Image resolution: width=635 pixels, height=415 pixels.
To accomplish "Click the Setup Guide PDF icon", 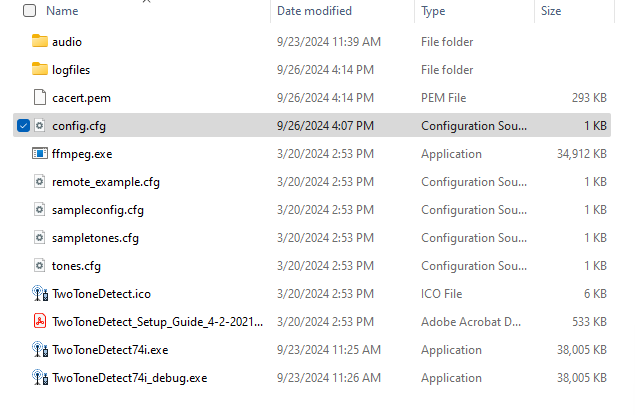I will click(x=40, y=321).
